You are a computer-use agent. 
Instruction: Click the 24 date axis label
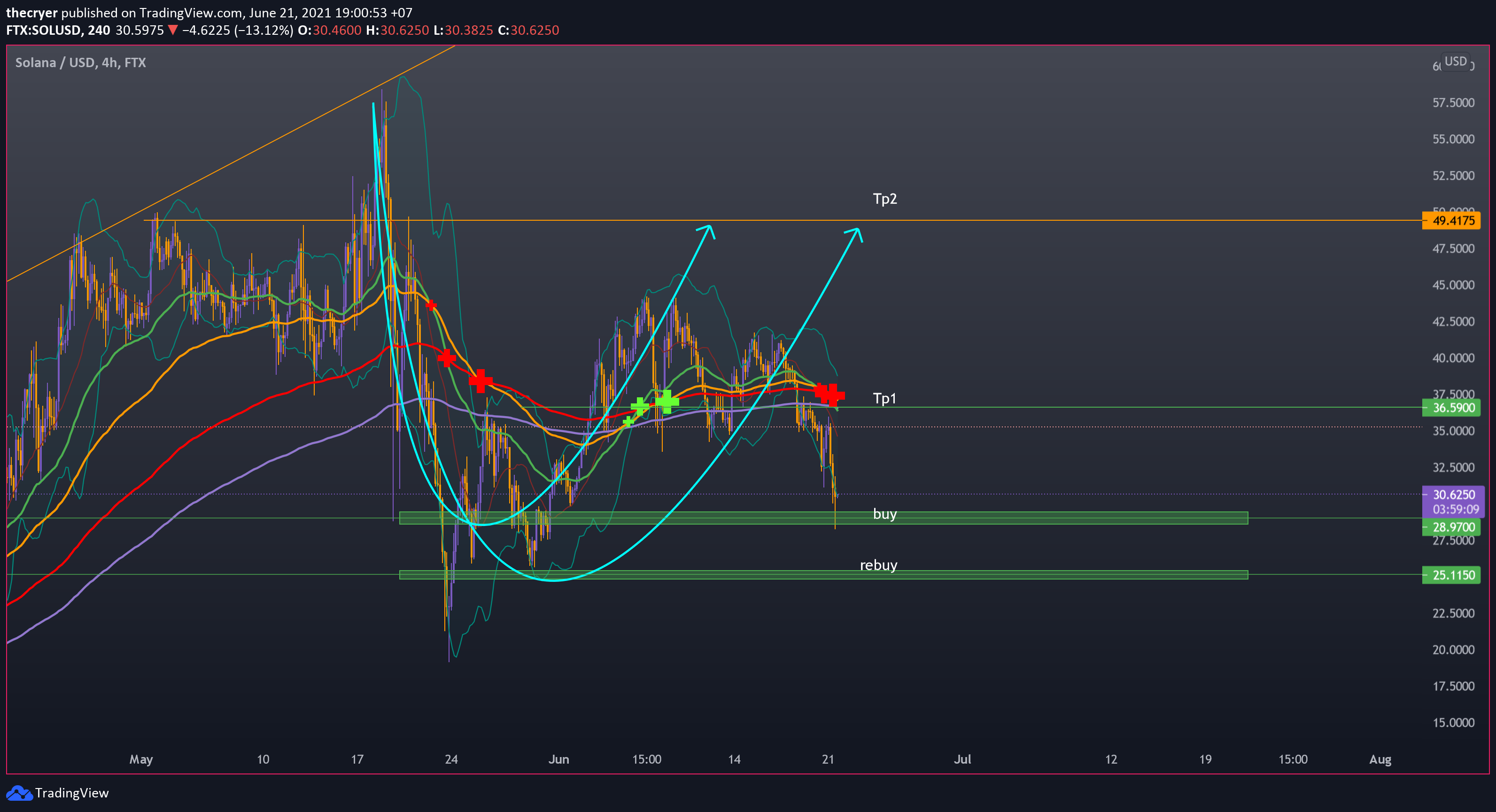[451, 760]
